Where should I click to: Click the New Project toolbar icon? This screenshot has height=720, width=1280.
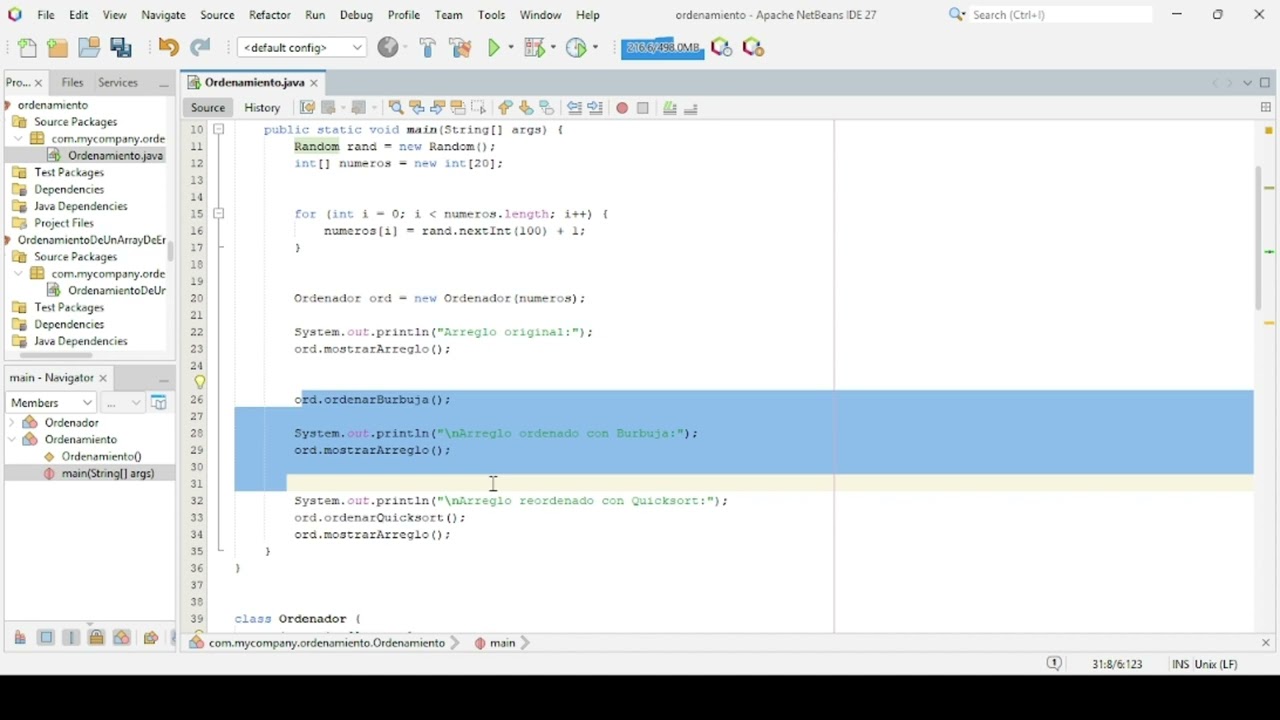tap(57, 48)
